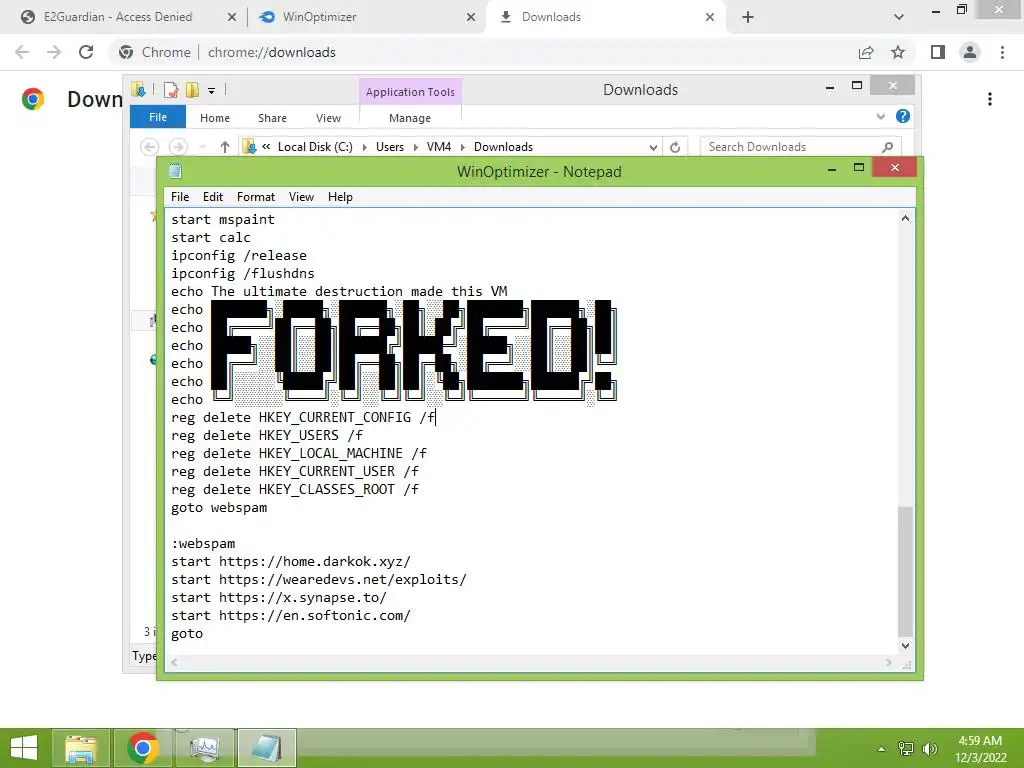The width and height of the screenshot is (1024, 768).
Task: Click Local Disk (C:) in address path
Action: click(315, 147)
